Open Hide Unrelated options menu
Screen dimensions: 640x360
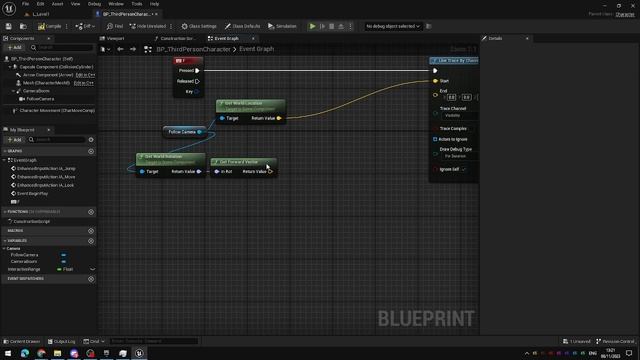tap(171, 26)
